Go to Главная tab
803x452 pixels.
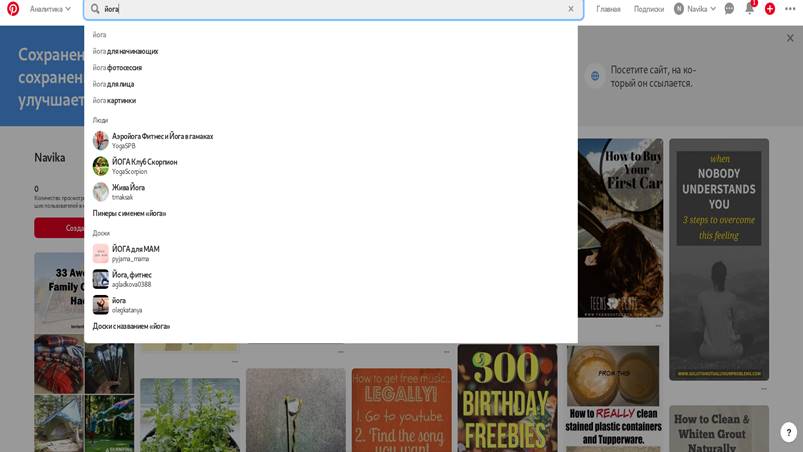click(x=608, y=9)
